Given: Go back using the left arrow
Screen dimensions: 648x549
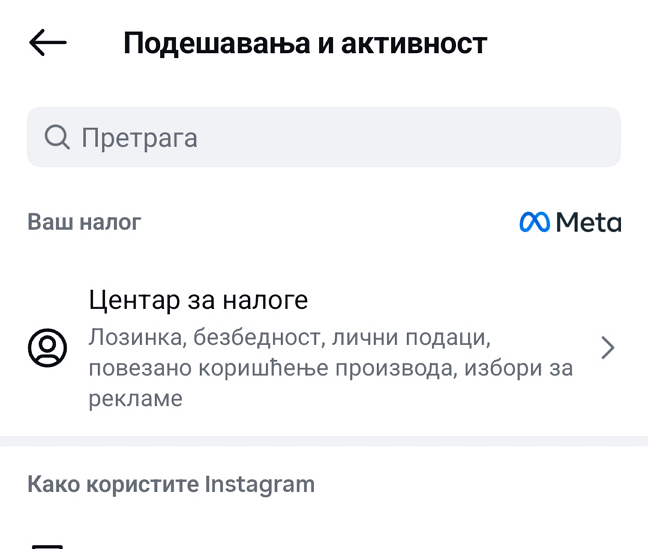Looking at the screenshot, I should 47,43.
